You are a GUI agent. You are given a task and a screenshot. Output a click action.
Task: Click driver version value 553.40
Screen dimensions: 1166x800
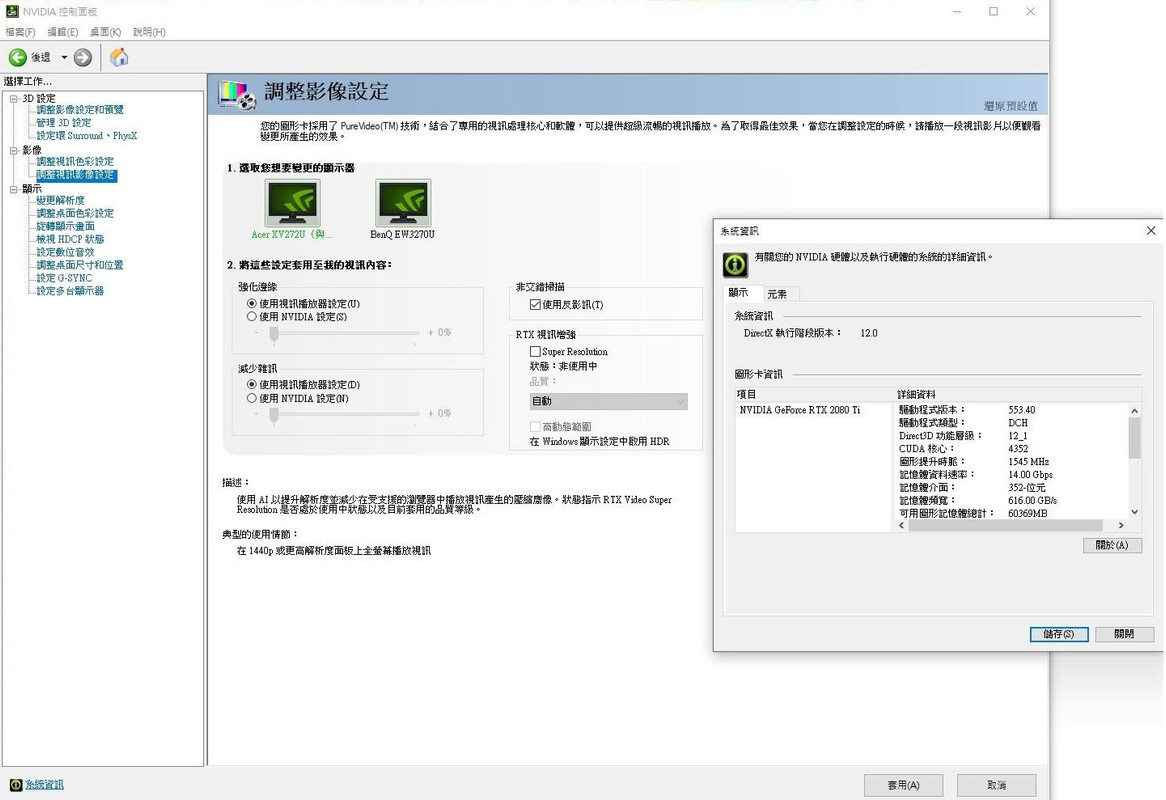point(1022,410)
